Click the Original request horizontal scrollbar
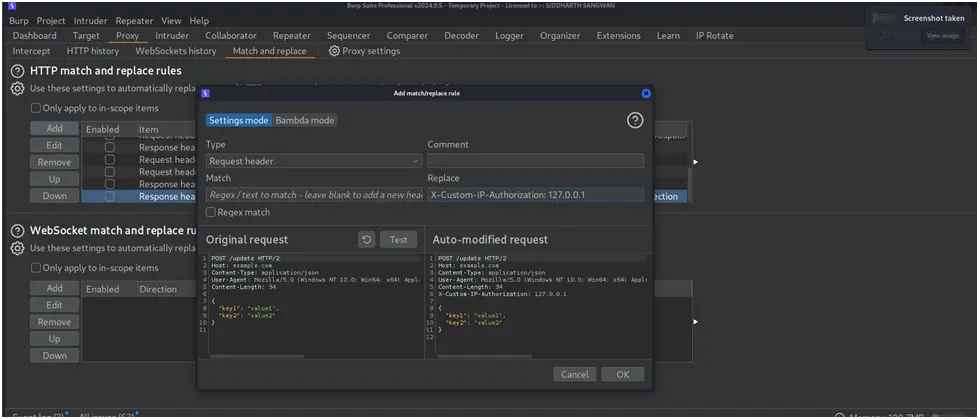This screenshot has width=979, height=419. pyautogui.click(x=257, y=357)
